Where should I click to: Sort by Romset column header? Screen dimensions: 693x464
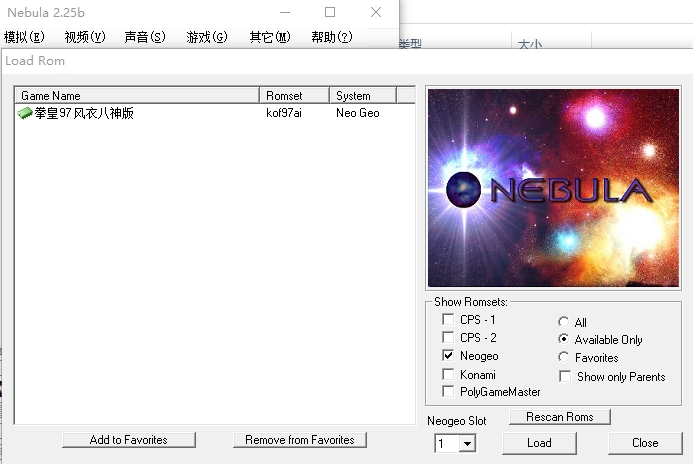[x=294, y=95]
